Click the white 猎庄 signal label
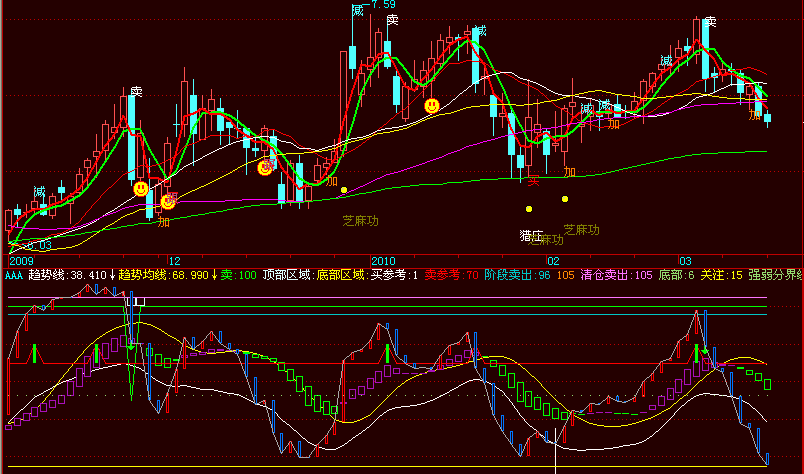This screenshot has height=474, width=804. (x=531, y=235)
